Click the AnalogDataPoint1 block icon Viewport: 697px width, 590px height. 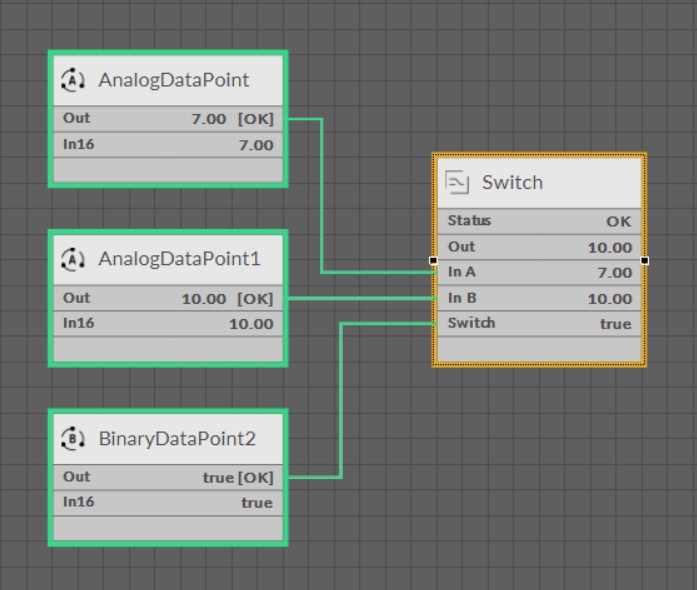(74, 260)
